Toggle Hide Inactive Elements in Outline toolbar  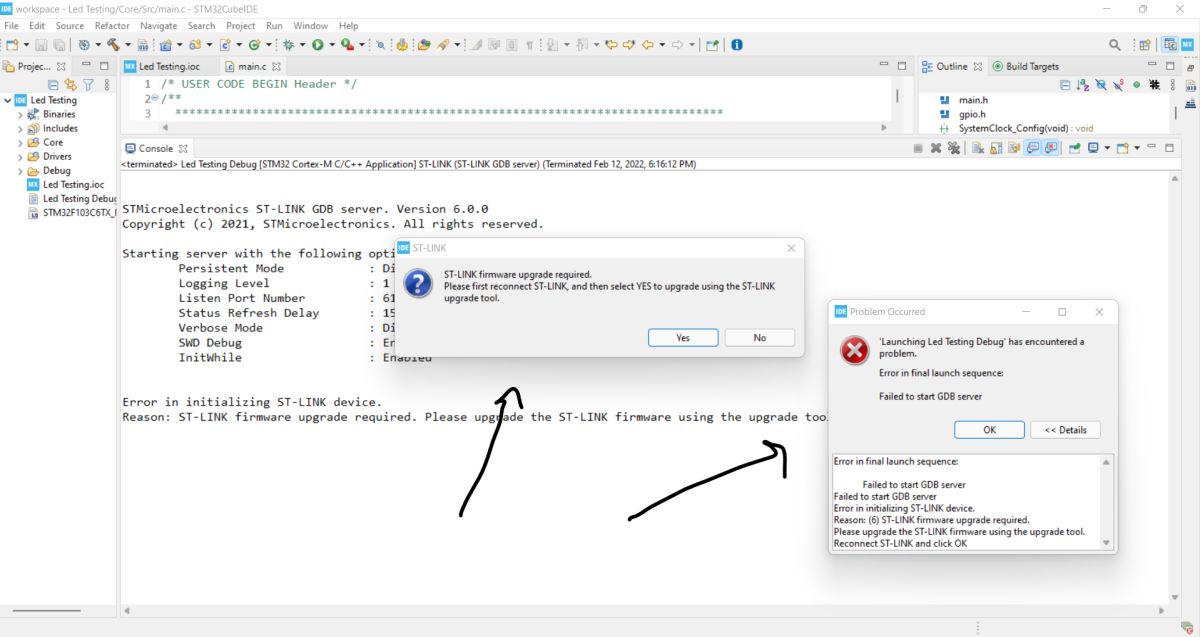click(1154, 85)
